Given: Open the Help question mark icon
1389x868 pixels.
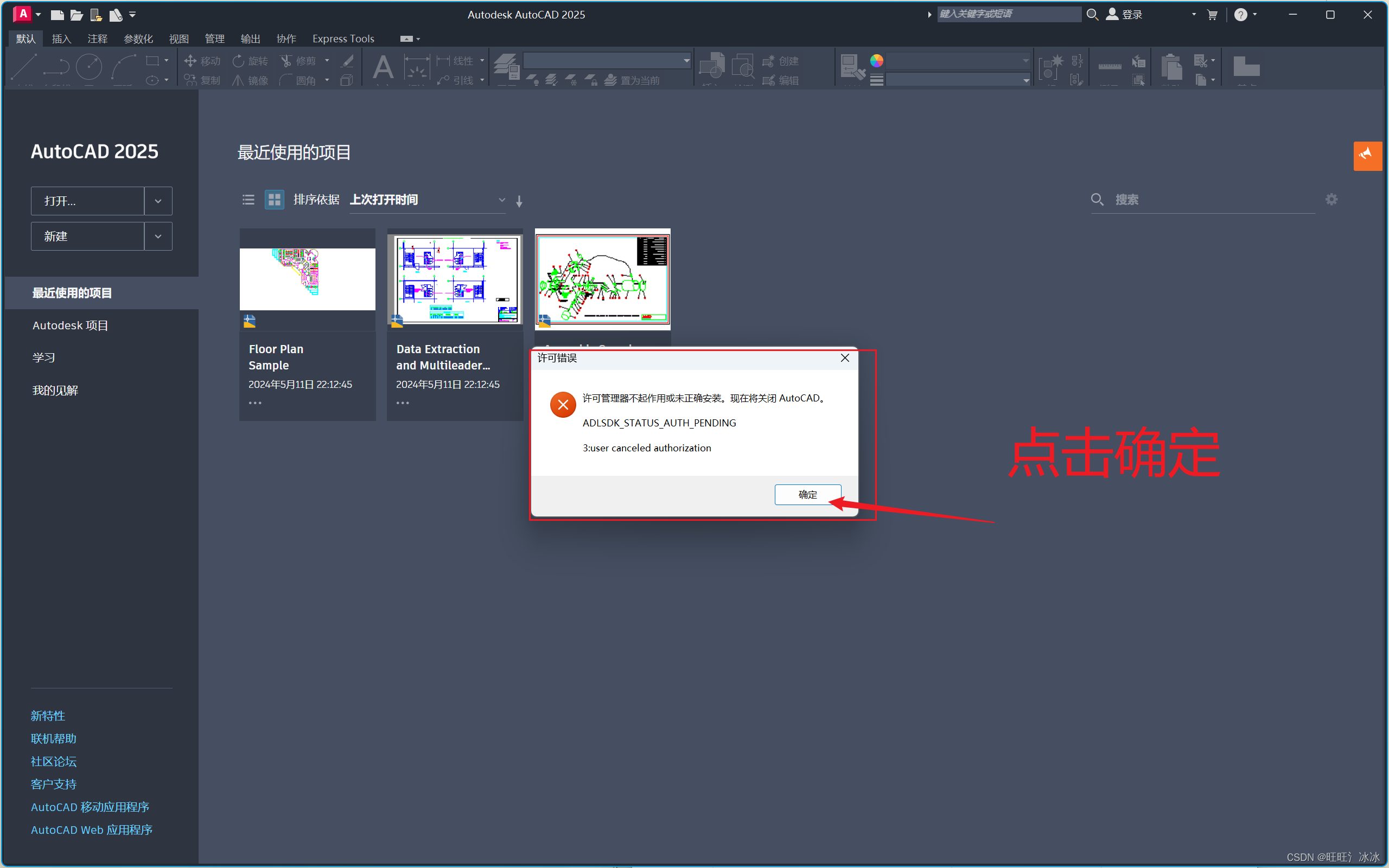Looking at the screenshot, I should [x=1240, y=15].
